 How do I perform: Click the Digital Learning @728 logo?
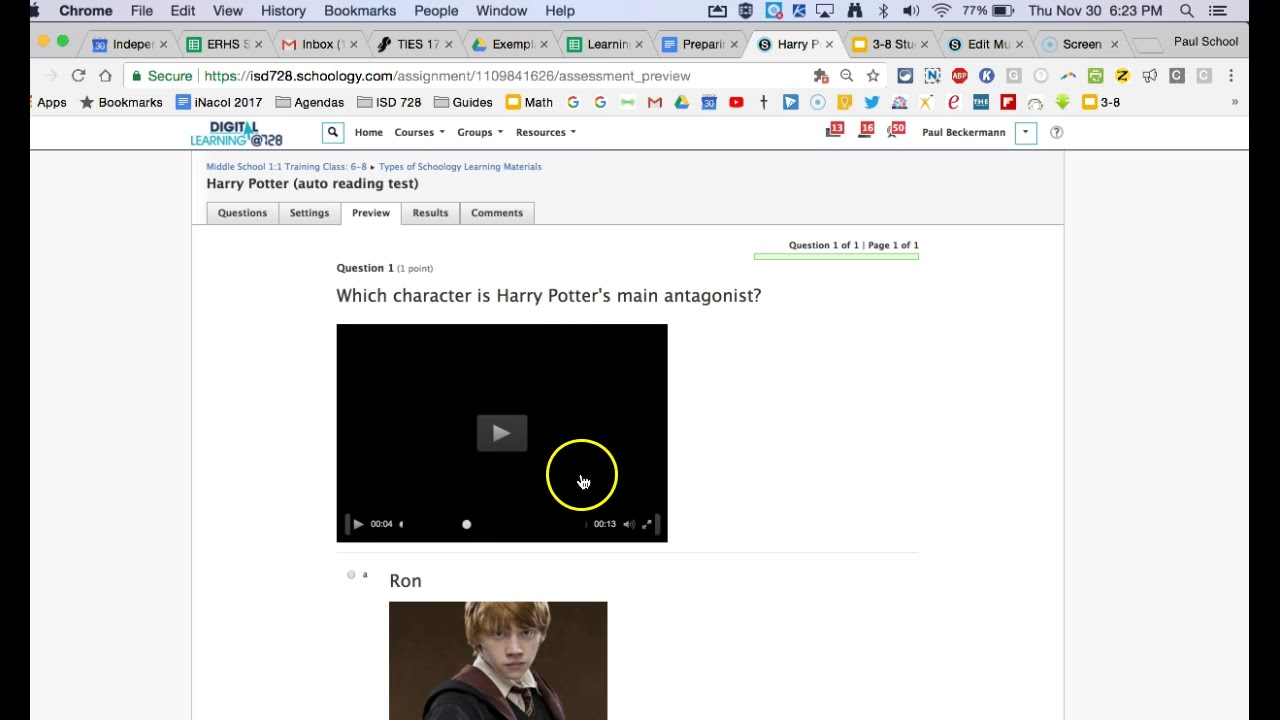(x=237, y=133)
